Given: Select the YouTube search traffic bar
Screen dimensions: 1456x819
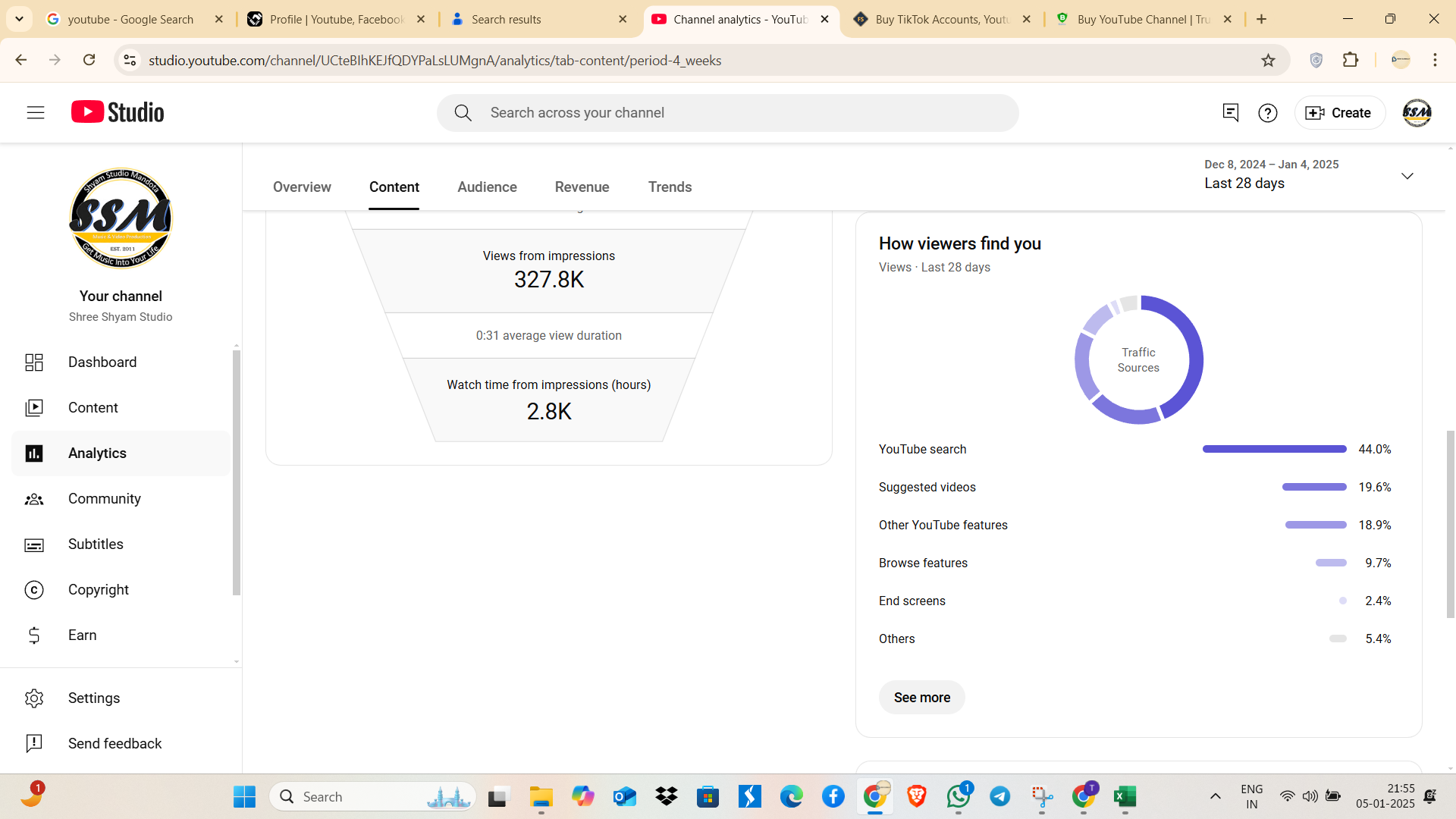Looking at the screenshot, I should pos(1274,450).
